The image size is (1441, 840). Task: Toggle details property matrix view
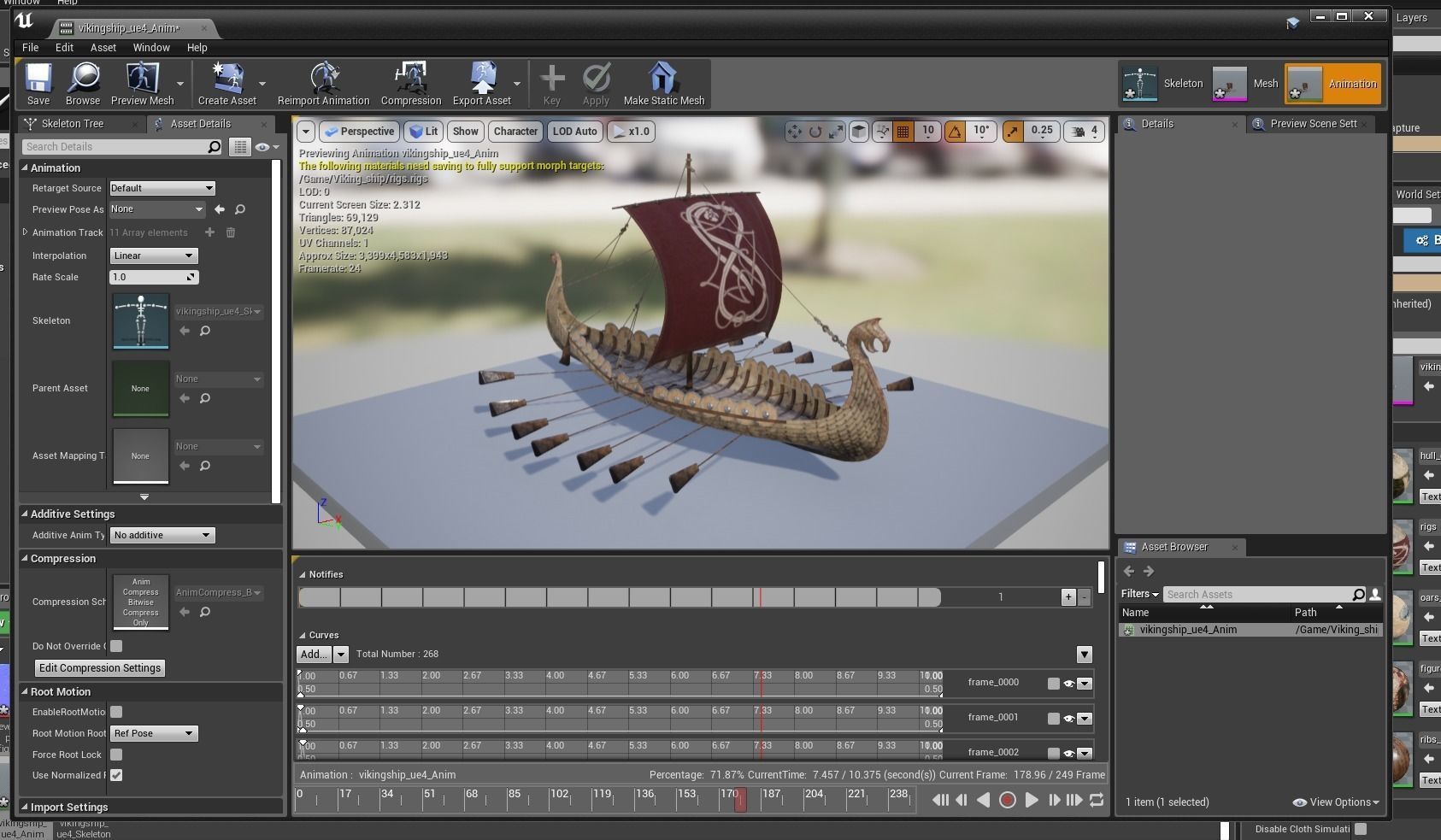click(x=240, y=147)
